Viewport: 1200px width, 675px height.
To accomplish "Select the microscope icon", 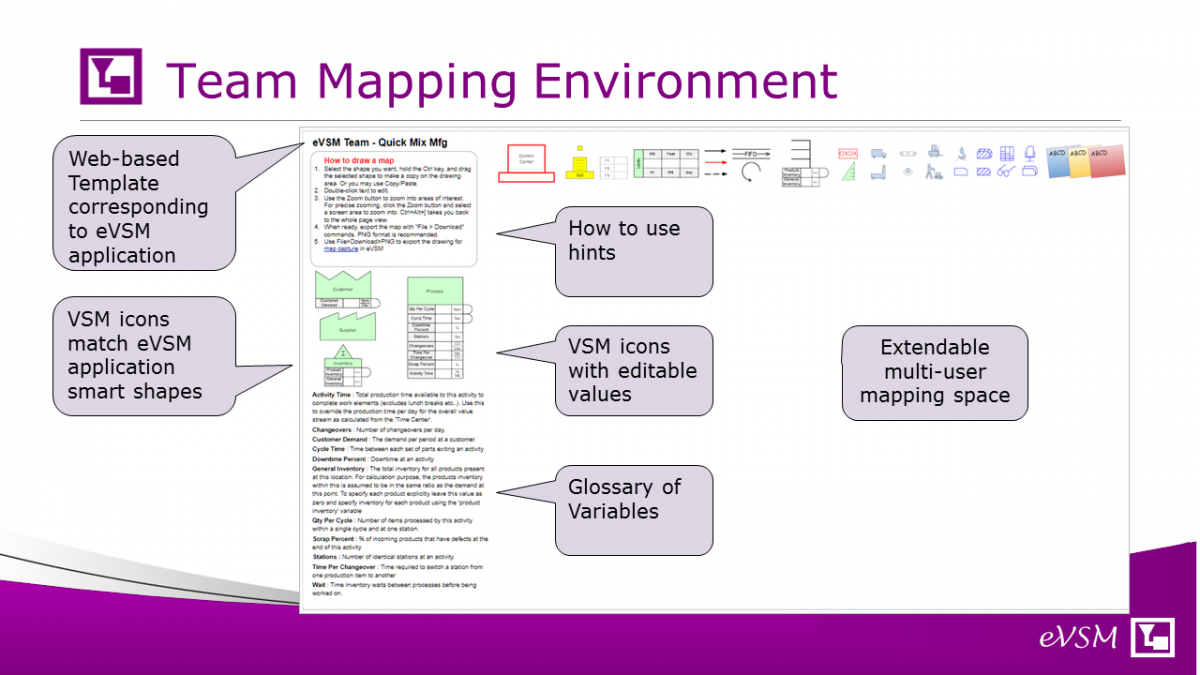I will pos(961,153).
